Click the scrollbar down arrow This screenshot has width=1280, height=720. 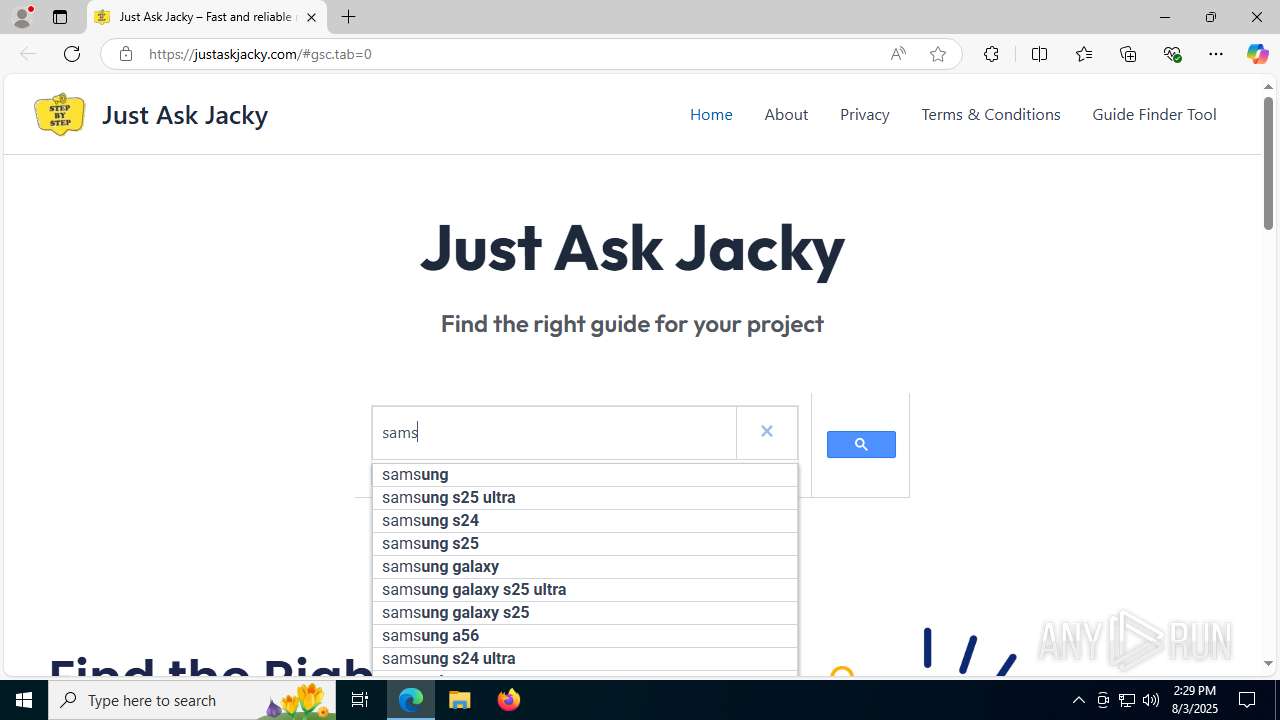pos(1268,664)
